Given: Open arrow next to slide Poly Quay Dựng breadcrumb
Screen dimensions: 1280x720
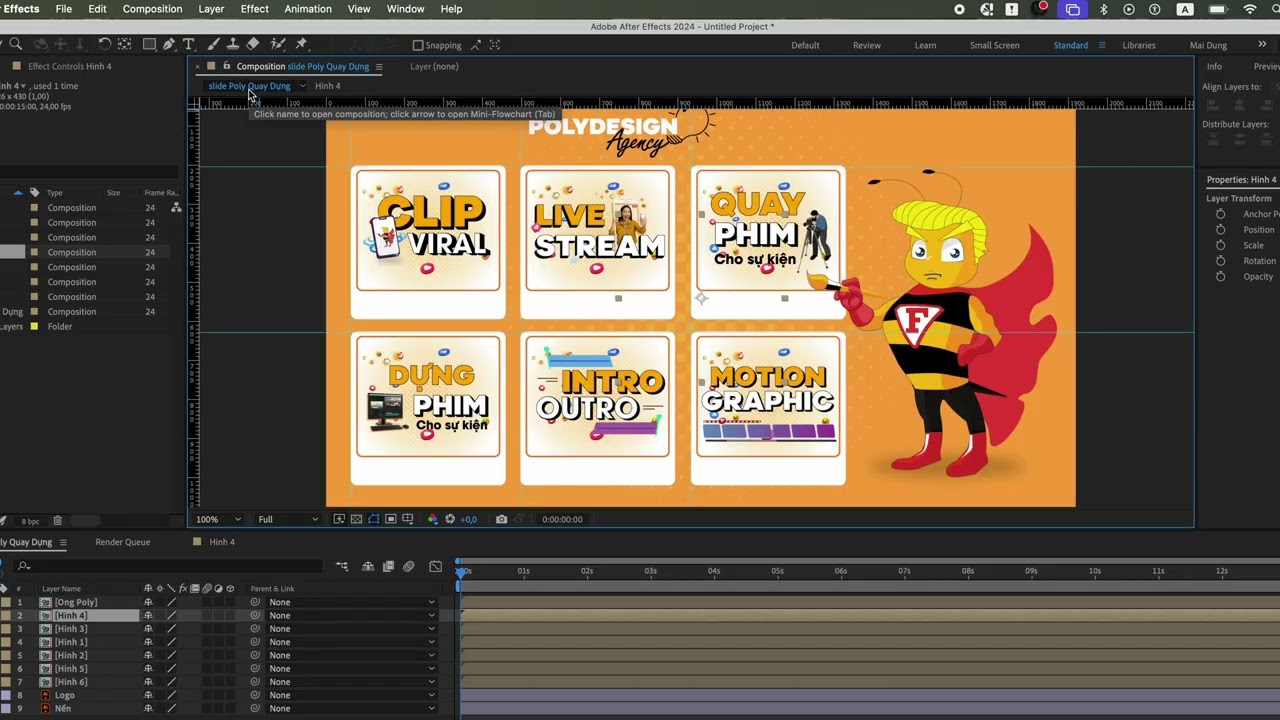Looking at the screenshot, I should click(302, 86).
